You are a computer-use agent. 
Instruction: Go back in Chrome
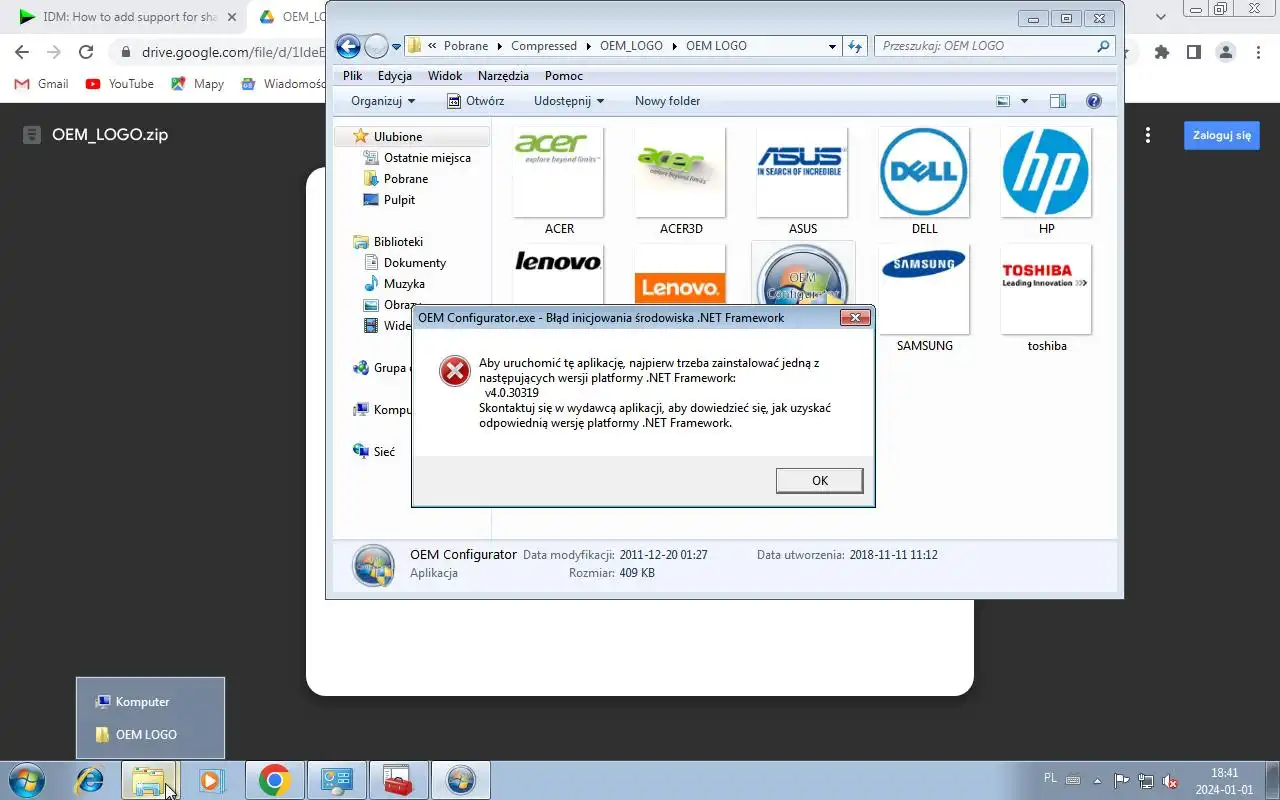22,52
